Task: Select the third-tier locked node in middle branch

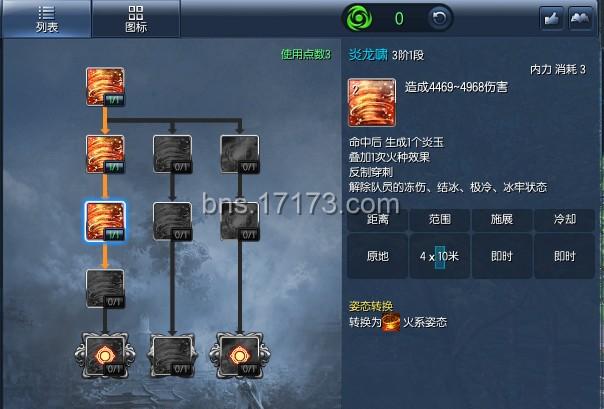Action: point(172,221)
